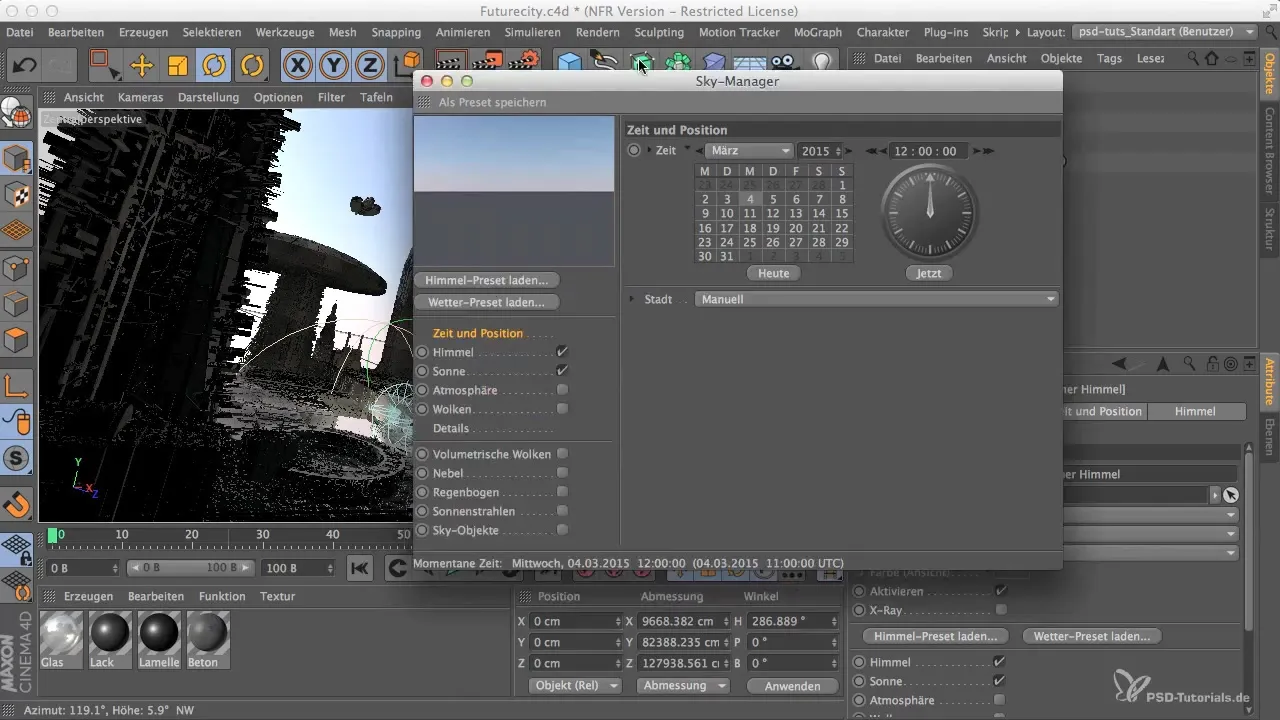Add a light with the bulb icon
This screenshot has width=1280, height=720.
pyautogui.click(x=822, y=62)
